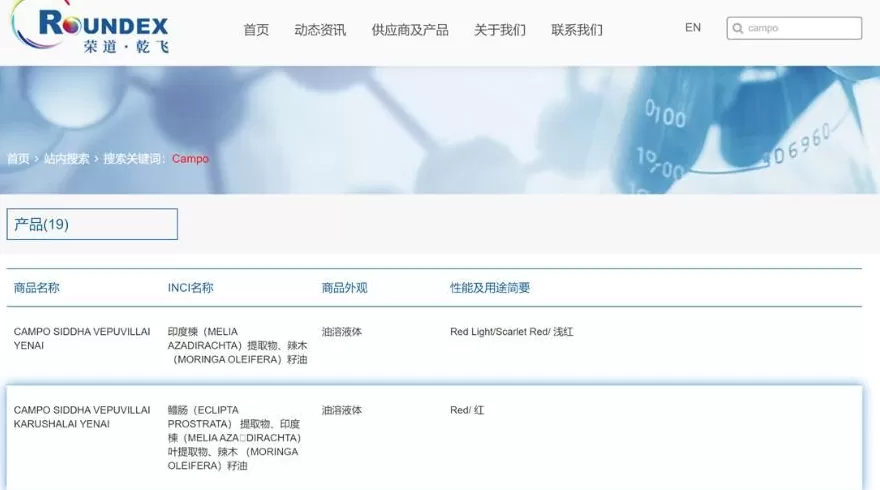Click the search magnifier icon
The image size is (880, 490).
737,28
